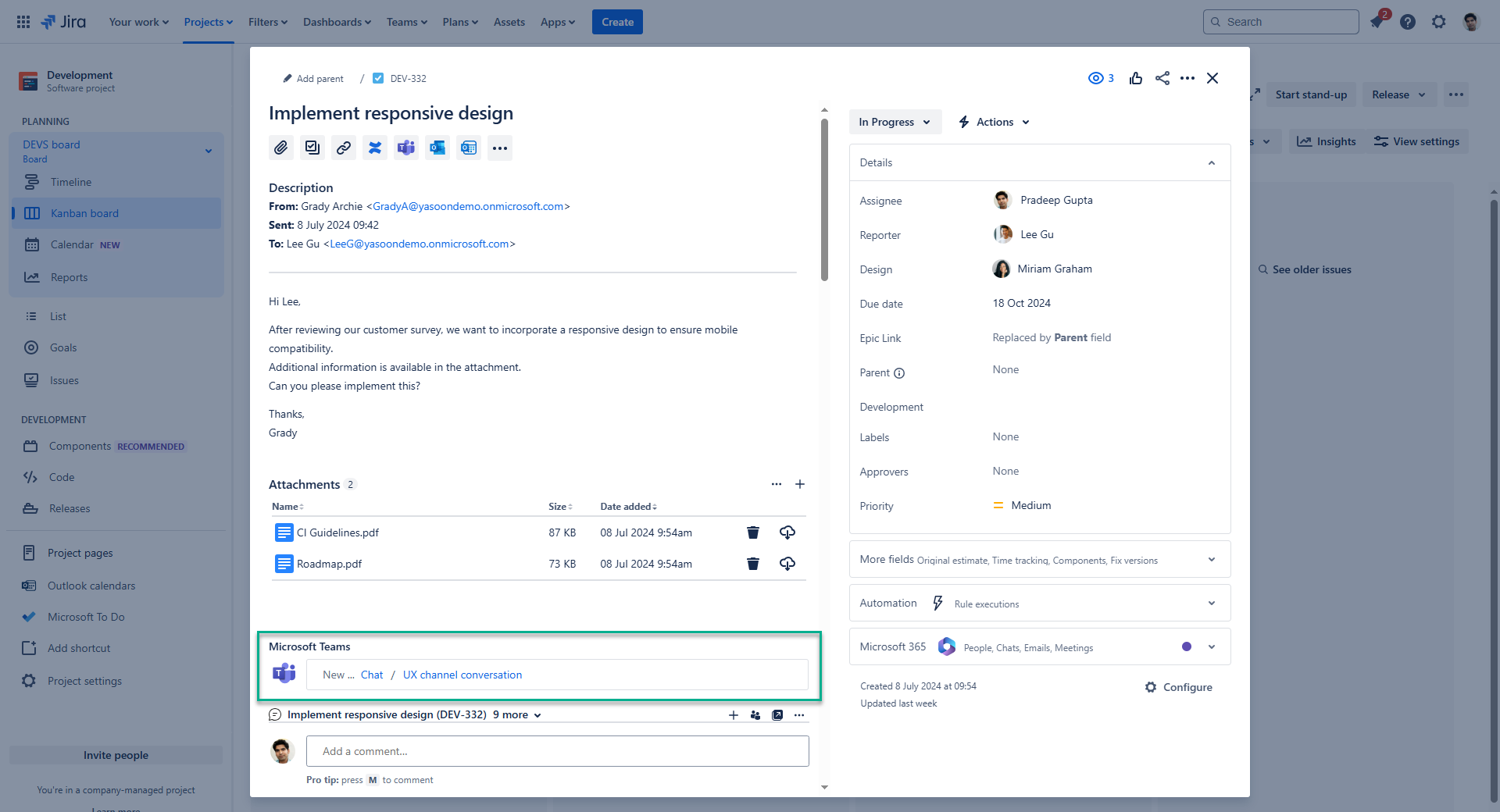The width and height of the screenshot is (1500, 812).
Task: Click the Configure button
Action: (1179, 687)
